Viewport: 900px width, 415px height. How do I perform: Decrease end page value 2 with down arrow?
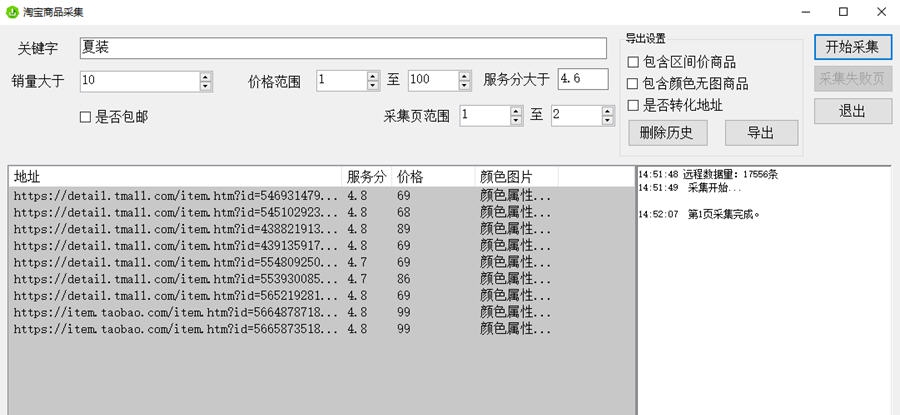coord(608,121)
